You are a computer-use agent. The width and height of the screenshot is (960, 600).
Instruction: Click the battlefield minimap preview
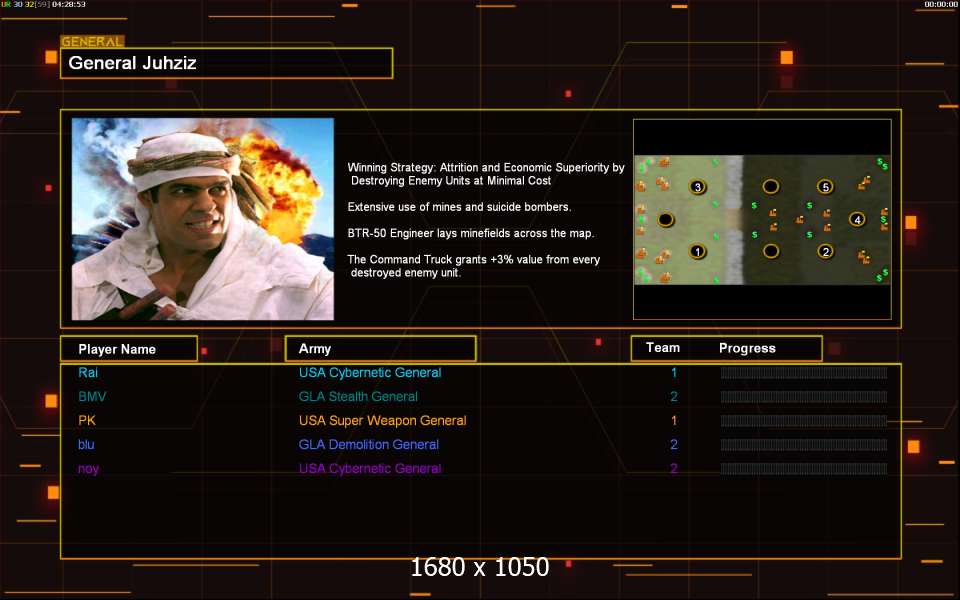(762, 220)
